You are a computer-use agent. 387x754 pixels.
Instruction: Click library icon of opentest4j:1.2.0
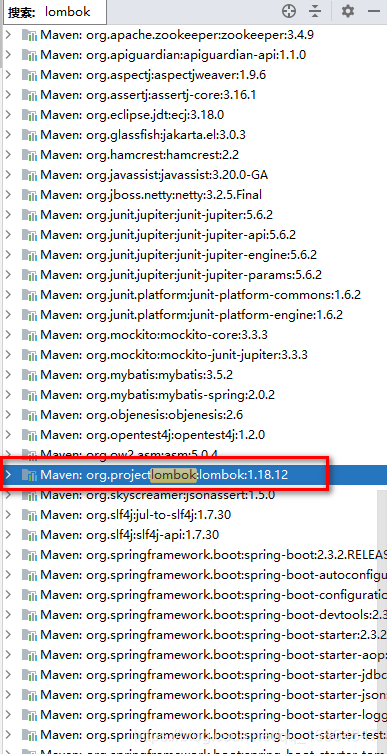click(x=29, y=435)
